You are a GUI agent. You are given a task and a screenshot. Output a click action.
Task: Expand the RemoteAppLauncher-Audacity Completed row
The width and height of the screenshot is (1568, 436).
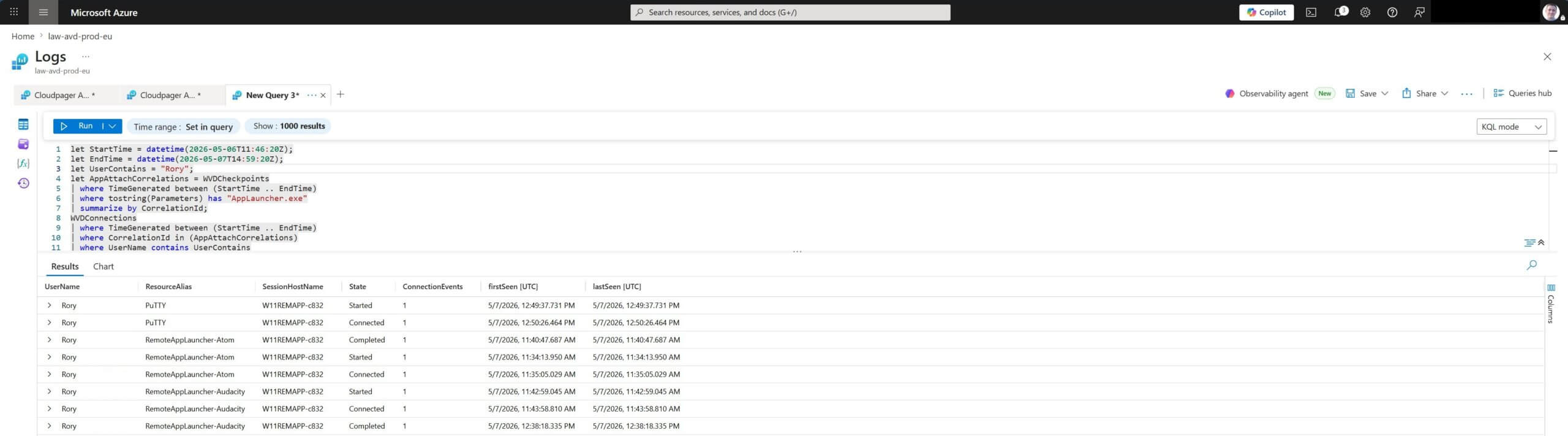click(49, 426)
